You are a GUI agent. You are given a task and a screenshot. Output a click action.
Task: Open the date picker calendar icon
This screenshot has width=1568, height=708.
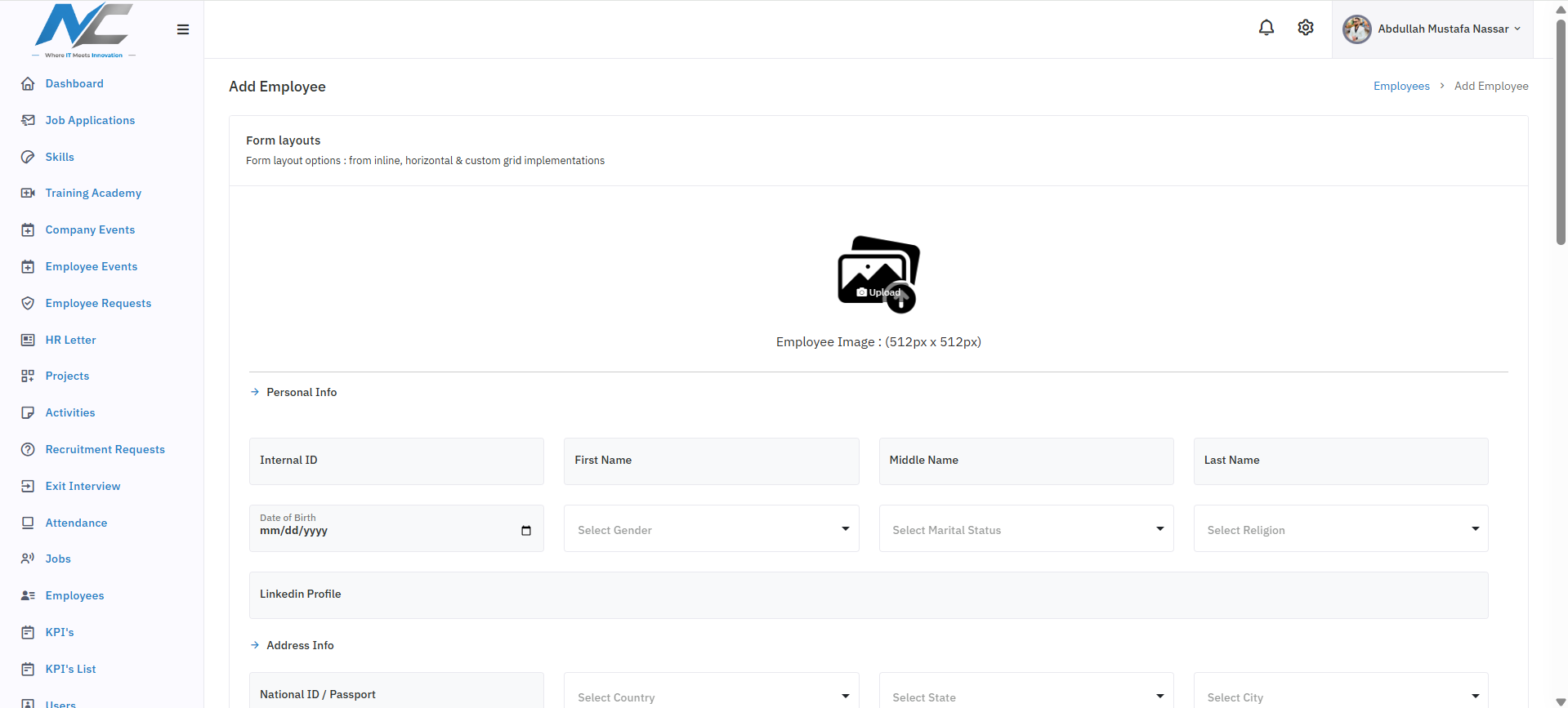526,531
